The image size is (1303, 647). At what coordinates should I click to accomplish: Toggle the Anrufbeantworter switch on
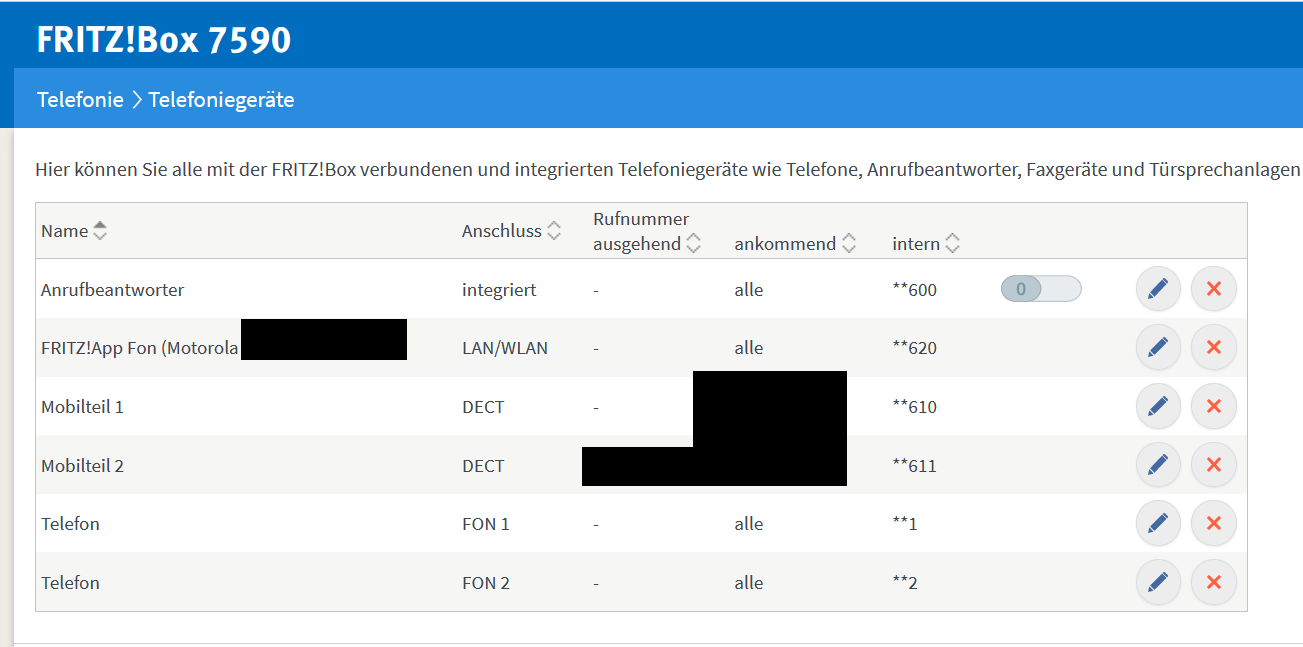pos(1041,289)
